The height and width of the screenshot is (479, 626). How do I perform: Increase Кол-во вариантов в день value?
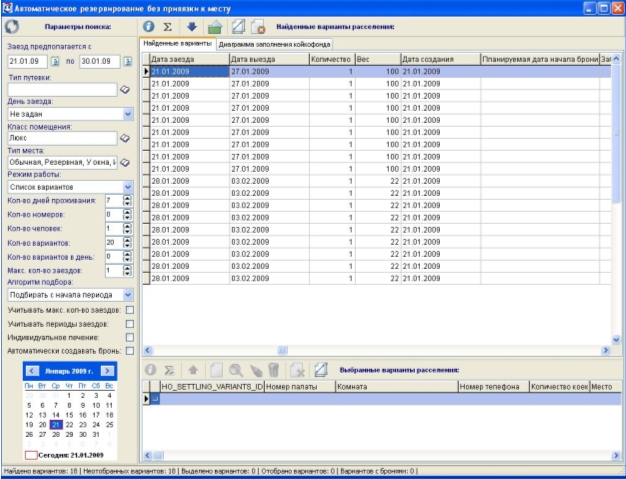(x=127, y=254)
